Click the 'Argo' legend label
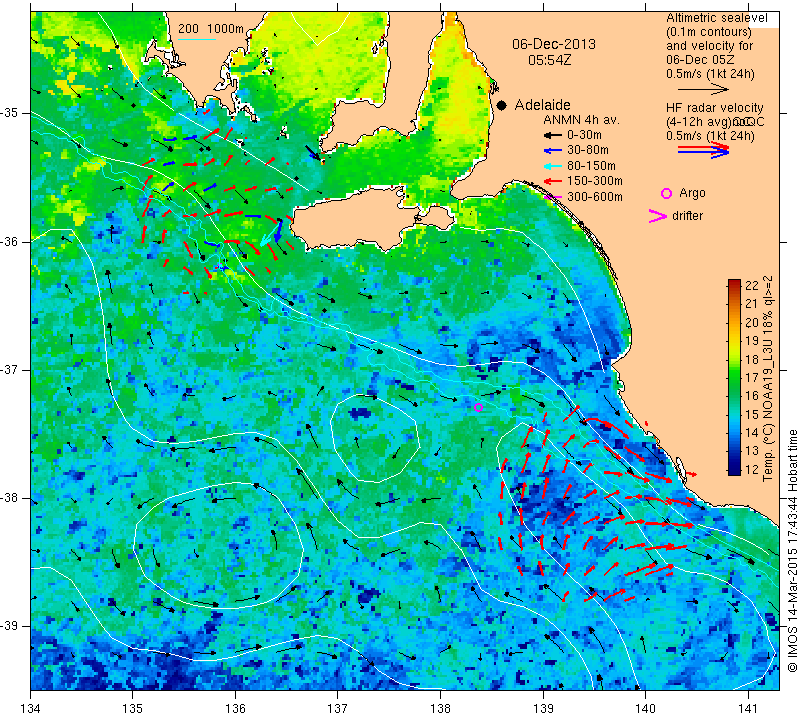Screen dimensions: 800x720 pyautogui.click(x=692, y=193)
